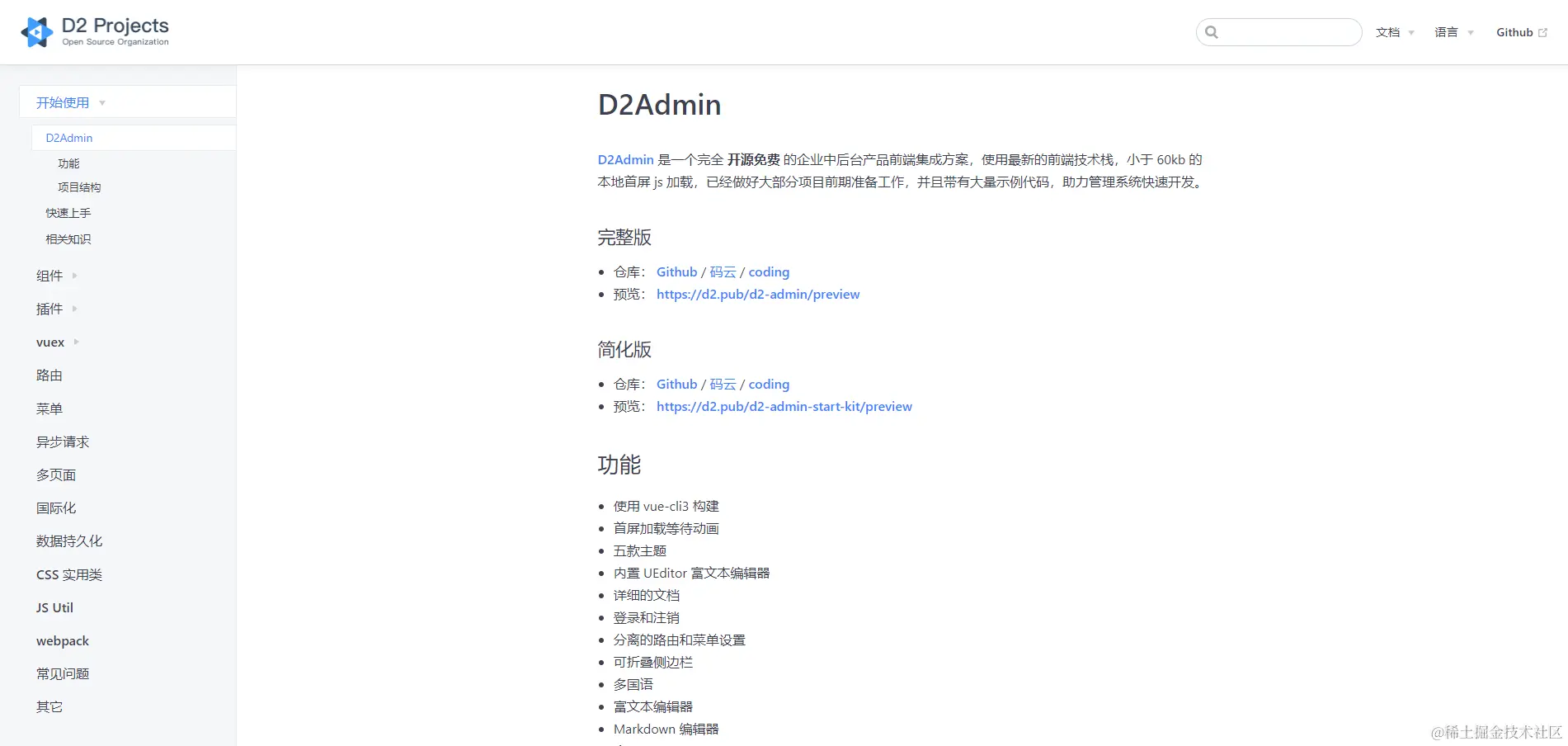The image size is (1568, 746).
Task: Open the 路由 sidebar page
Action: pos(49,375)
